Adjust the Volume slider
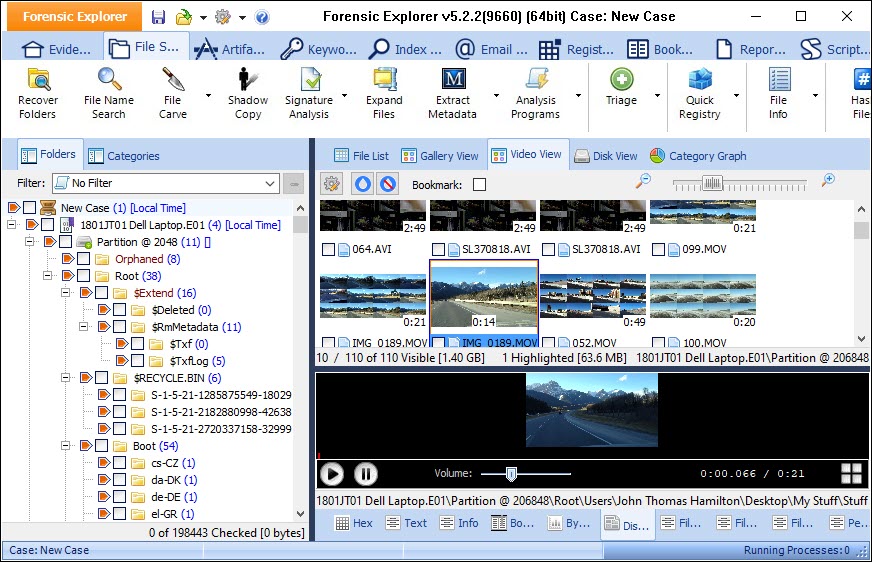872x562 pixels. pyautogui.click(x=511, y=474)
